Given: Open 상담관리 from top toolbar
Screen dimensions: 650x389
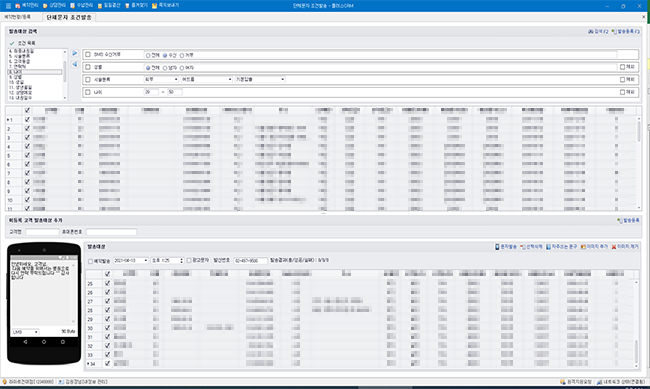Looking at the screenshot, I should pyautogui.click(x=54, y=5).
